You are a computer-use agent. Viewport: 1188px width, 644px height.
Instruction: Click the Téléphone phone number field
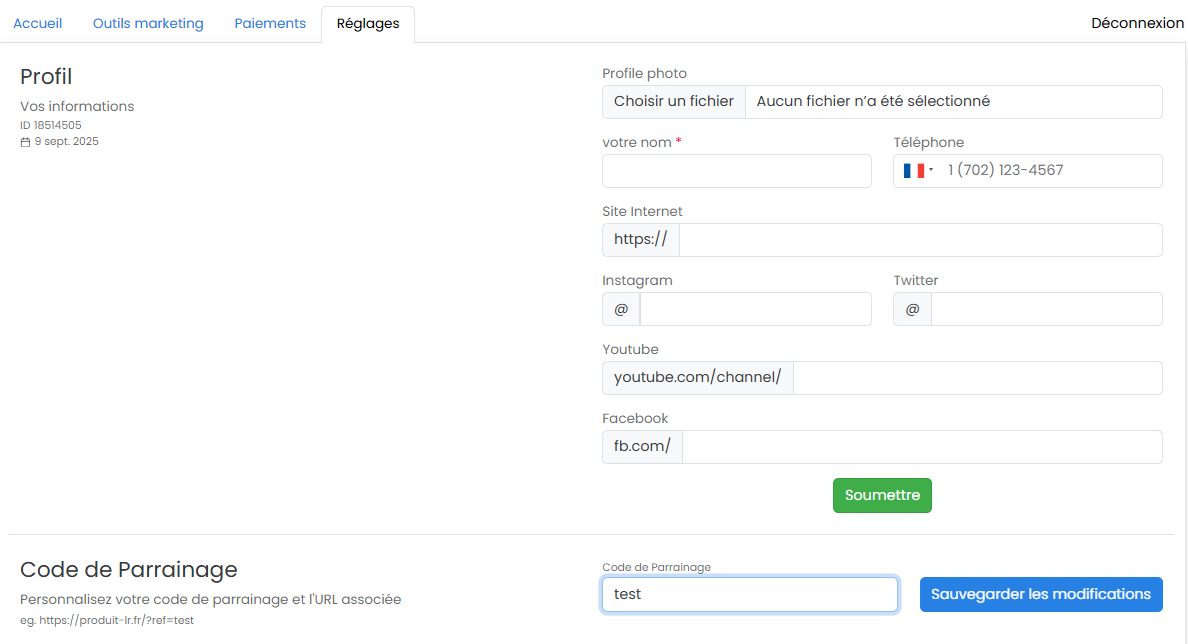click(x=1050, y=170)
